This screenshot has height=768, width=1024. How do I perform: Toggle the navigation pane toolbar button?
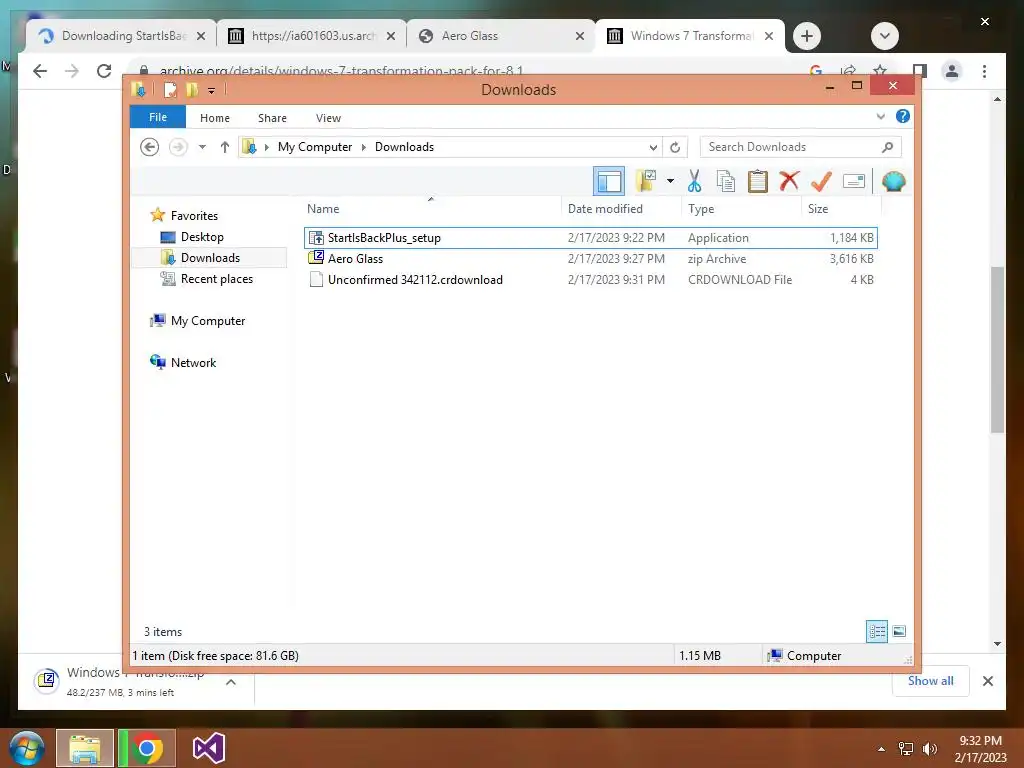point(609,182)
